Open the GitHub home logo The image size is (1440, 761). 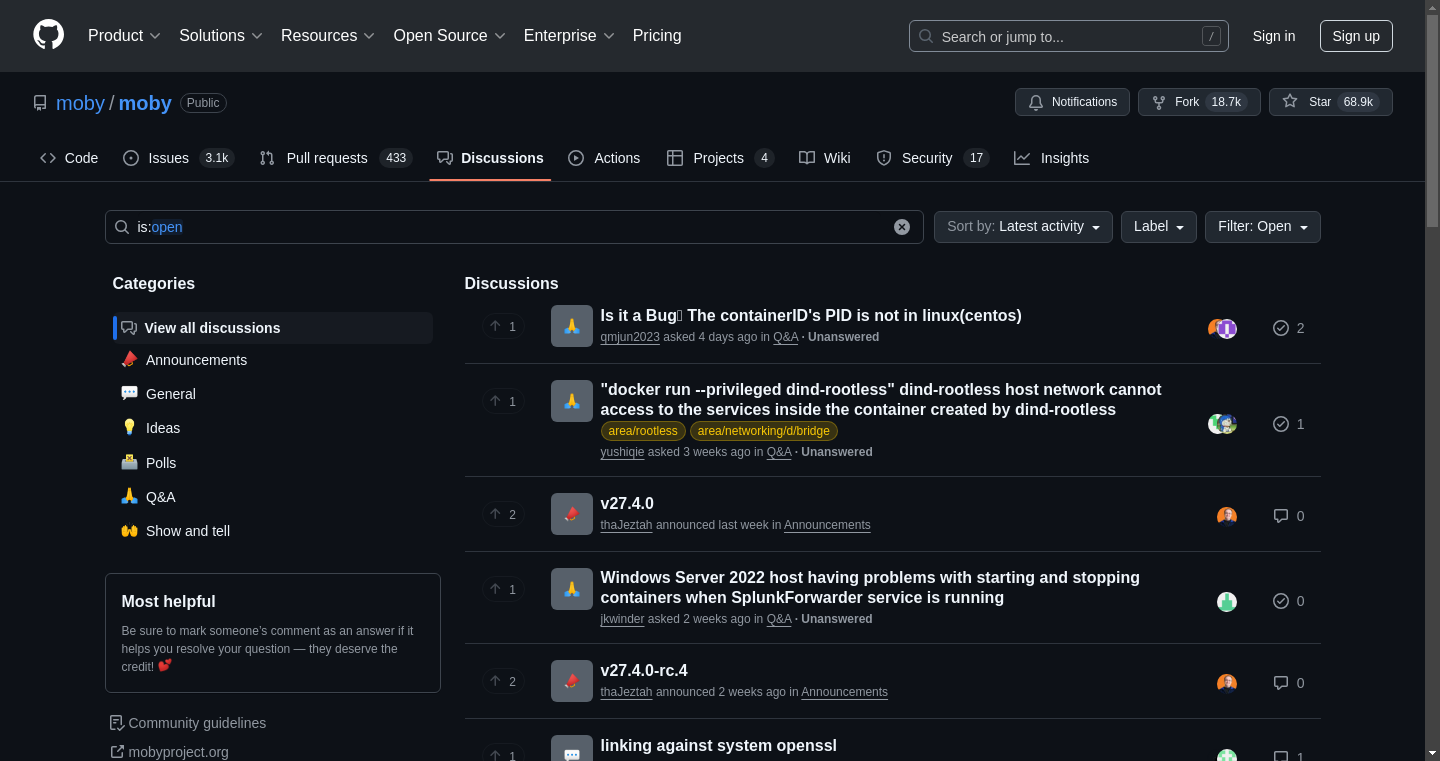point(48,35)
